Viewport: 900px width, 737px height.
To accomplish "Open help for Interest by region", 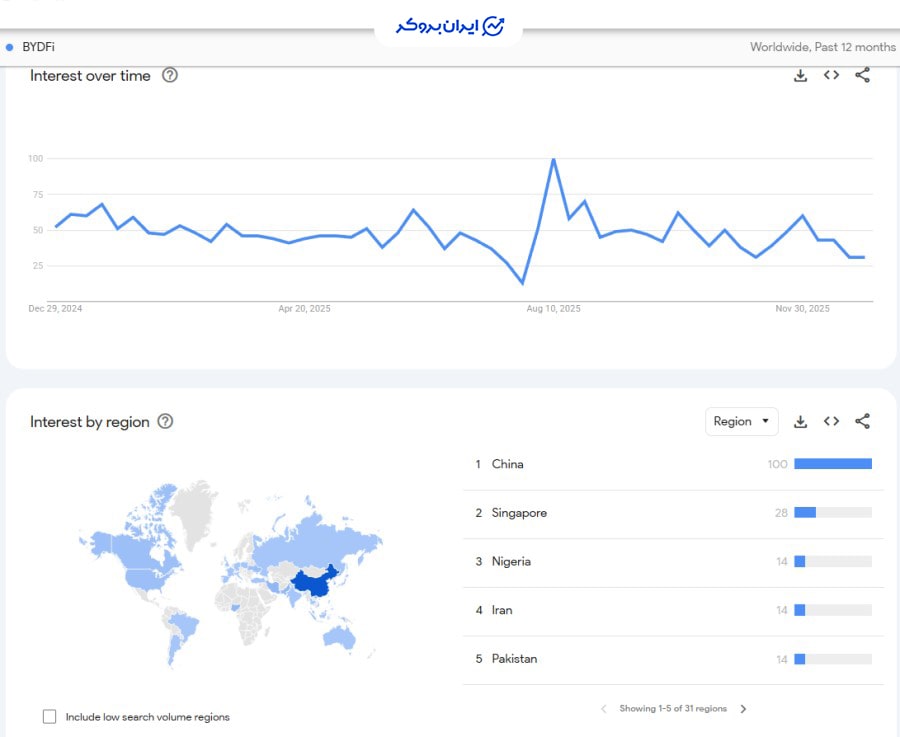I will (165, 421).
